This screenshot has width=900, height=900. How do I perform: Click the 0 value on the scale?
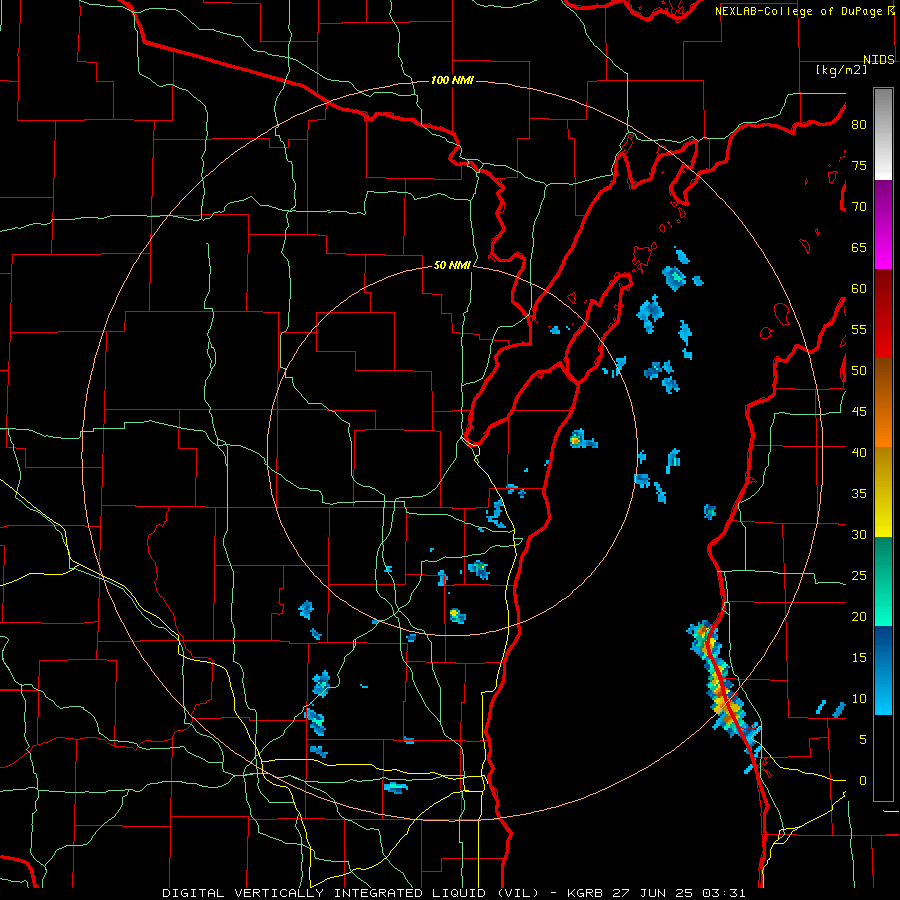point(863,781)
